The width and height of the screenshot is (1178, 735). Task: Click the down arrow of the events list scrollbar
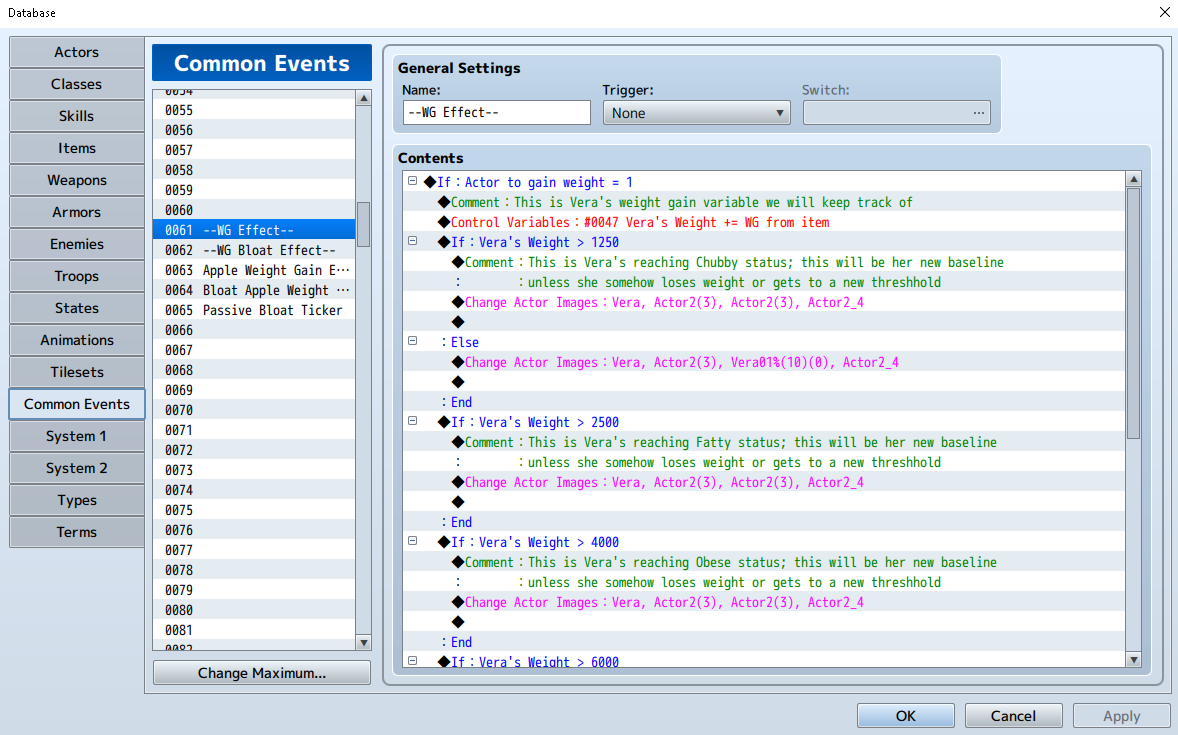point(364,643)
